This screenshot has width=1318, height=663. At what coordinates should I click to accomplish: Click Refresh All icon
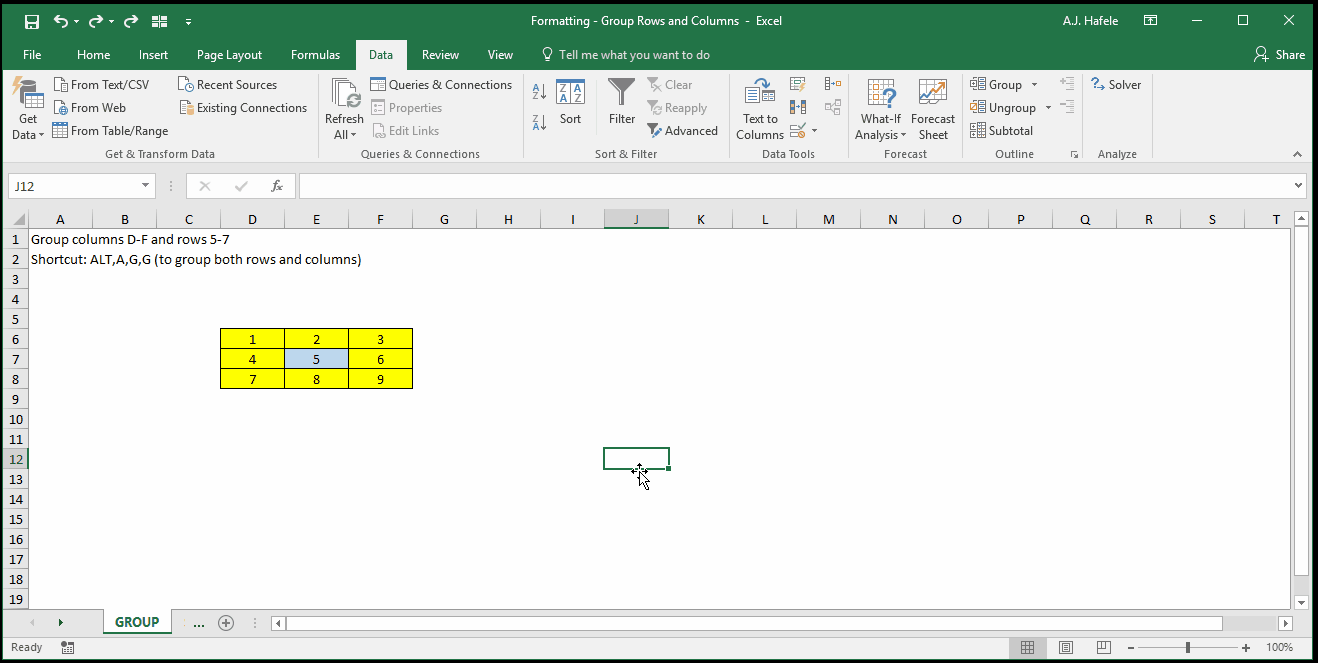coord(346,93)
